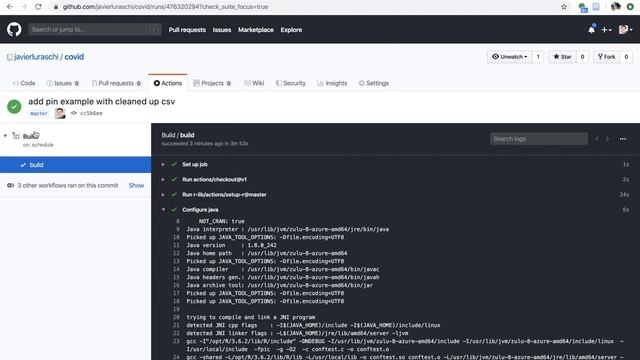Open the watchers count 1
The image size is (640, 360).
(x=538, y=57)
